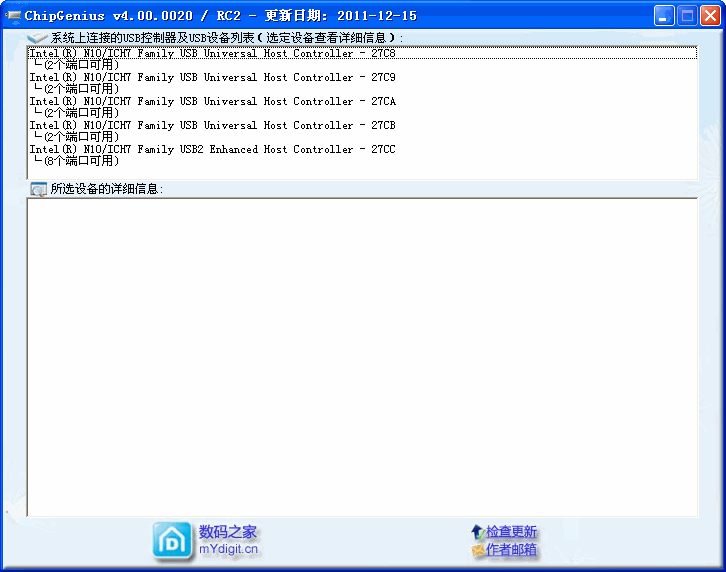Close the ChipGenius window
Screen dimensions: 726x572
[709, 15]
